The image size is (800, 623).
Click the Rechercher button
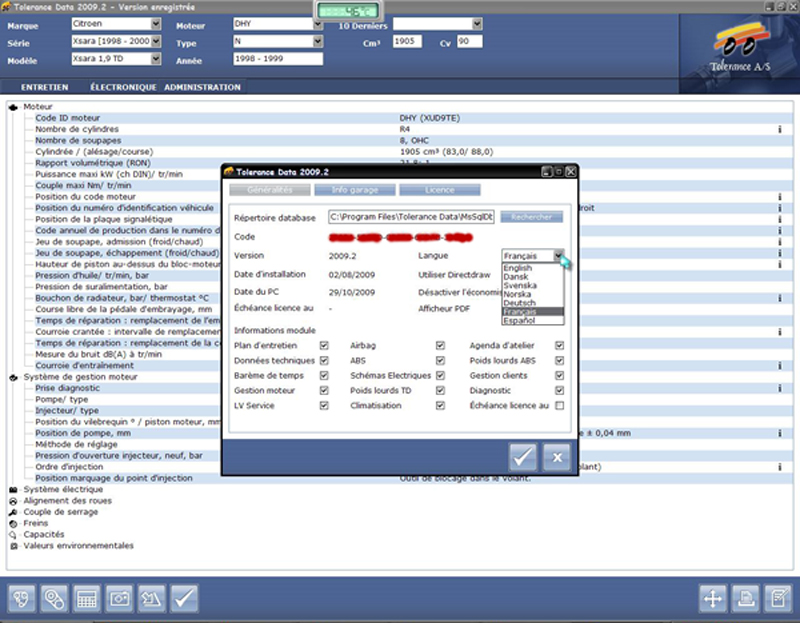[x=532, y=217]
